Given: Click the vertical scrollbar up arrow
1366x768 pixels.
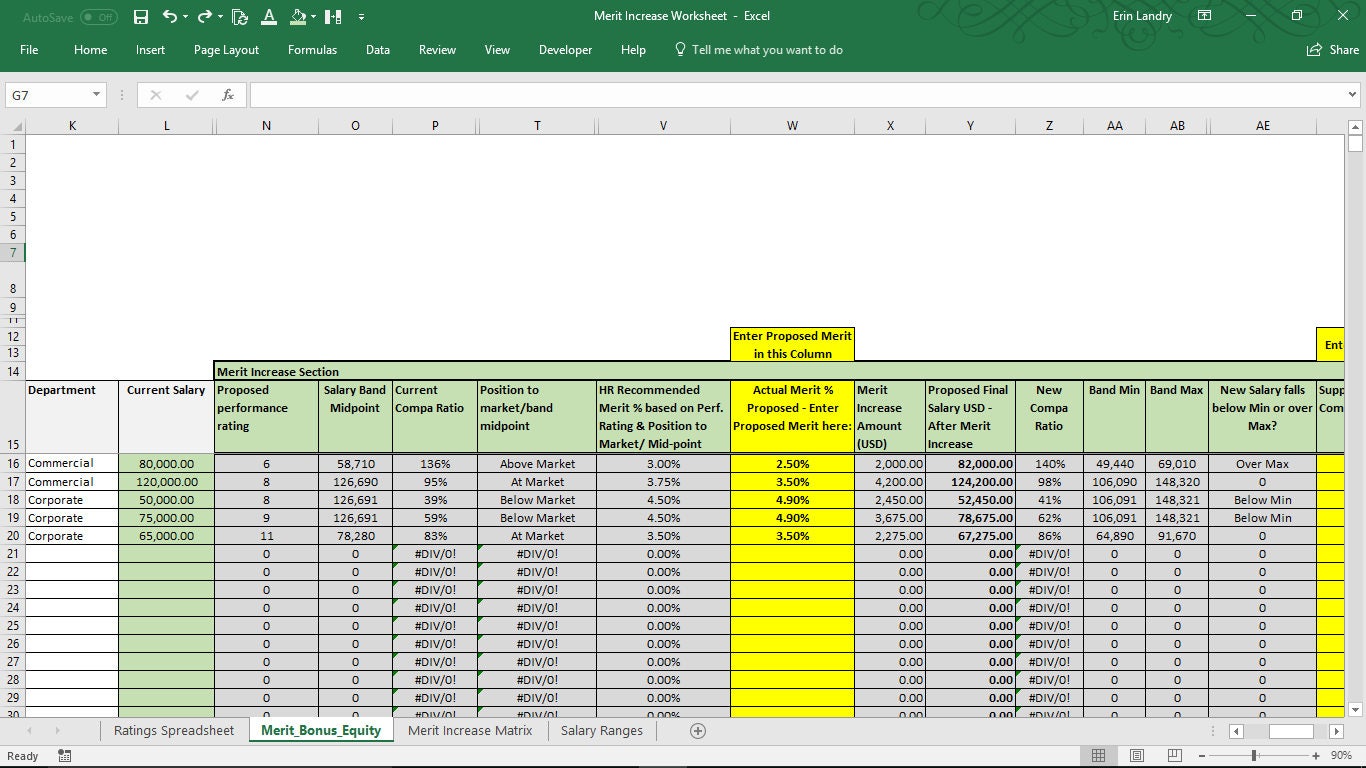Looking at the screenshot, I should tap(1355, 127).
